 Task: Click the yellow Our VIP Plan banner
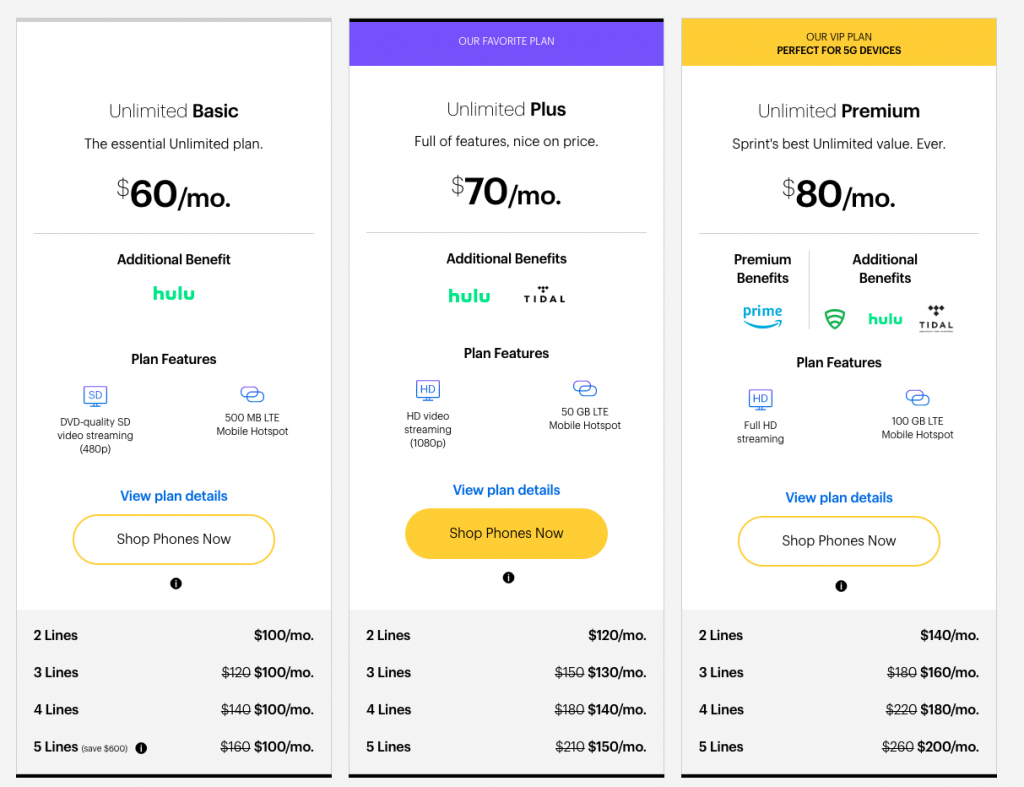click(839, 44)
